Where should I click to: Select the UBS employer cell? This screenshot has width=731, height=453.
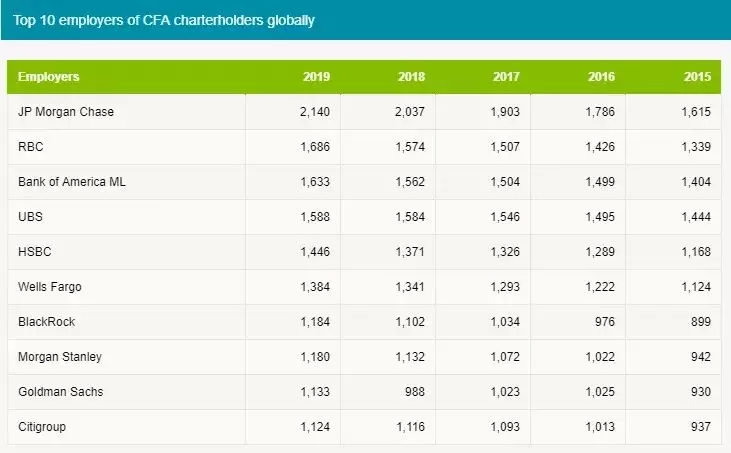click(31, 217)
